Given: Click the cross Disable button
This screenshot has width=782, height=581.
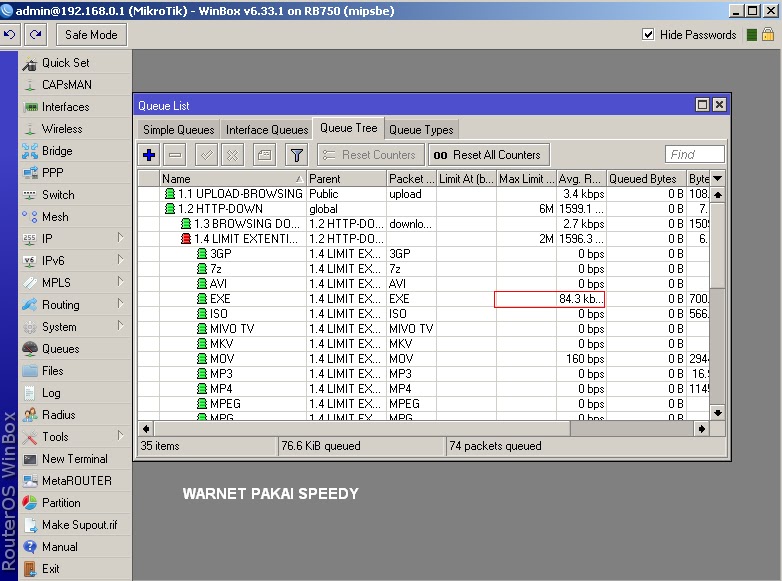Looking at the screenshot, I should [x=232, y=155].
